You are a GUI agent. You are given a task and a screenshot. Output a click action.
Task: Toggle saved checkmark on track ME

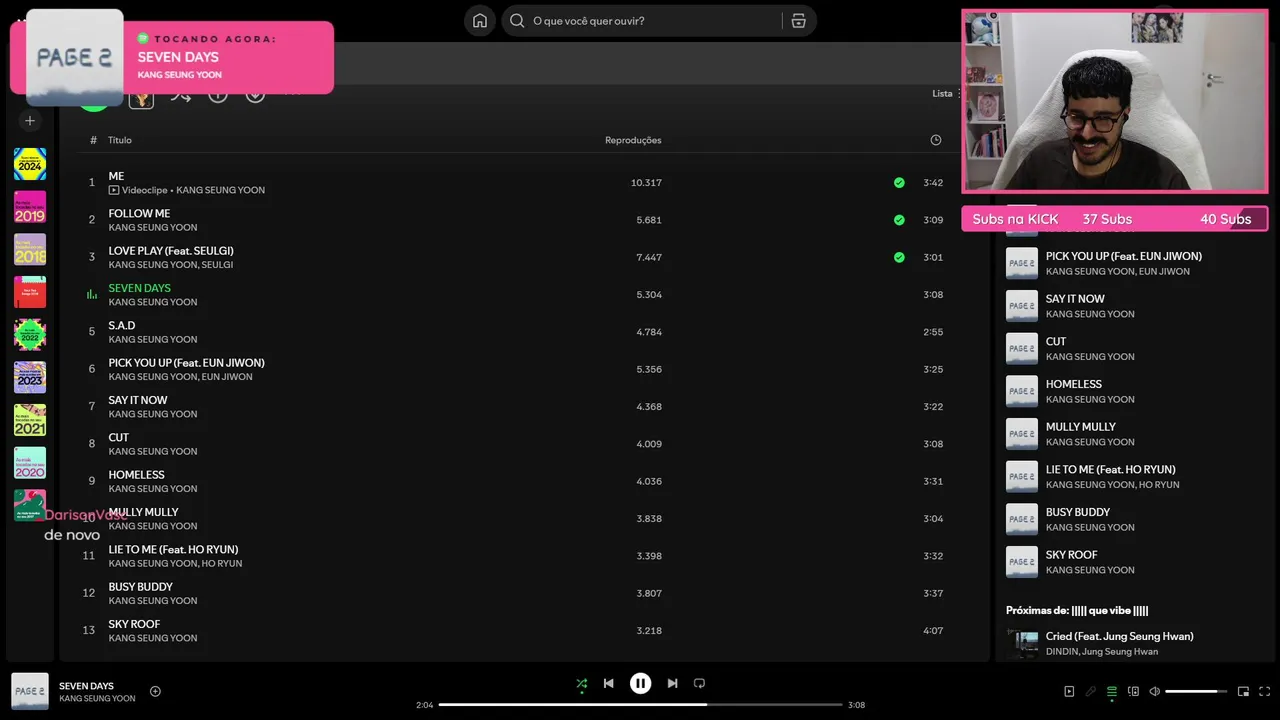pyautogui.click(x=899, y=183)
